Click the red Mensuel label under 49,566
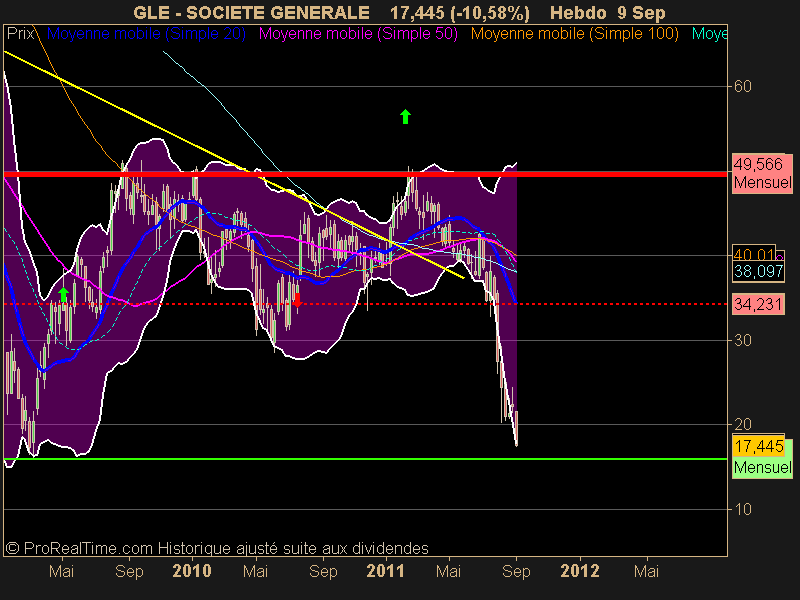 (763, 182)
